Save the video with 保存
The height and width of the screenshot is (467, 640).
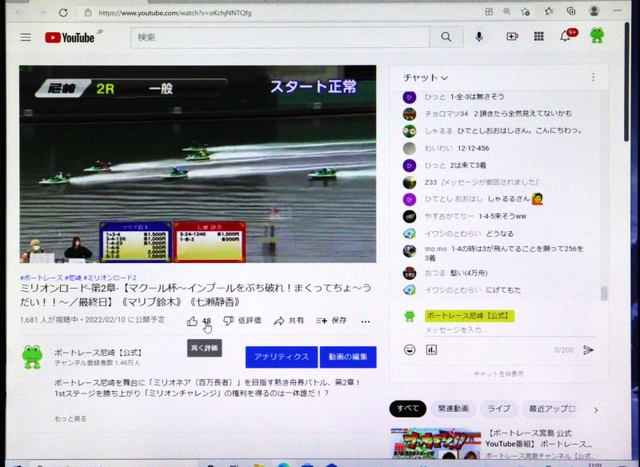(x=331, y=321)
